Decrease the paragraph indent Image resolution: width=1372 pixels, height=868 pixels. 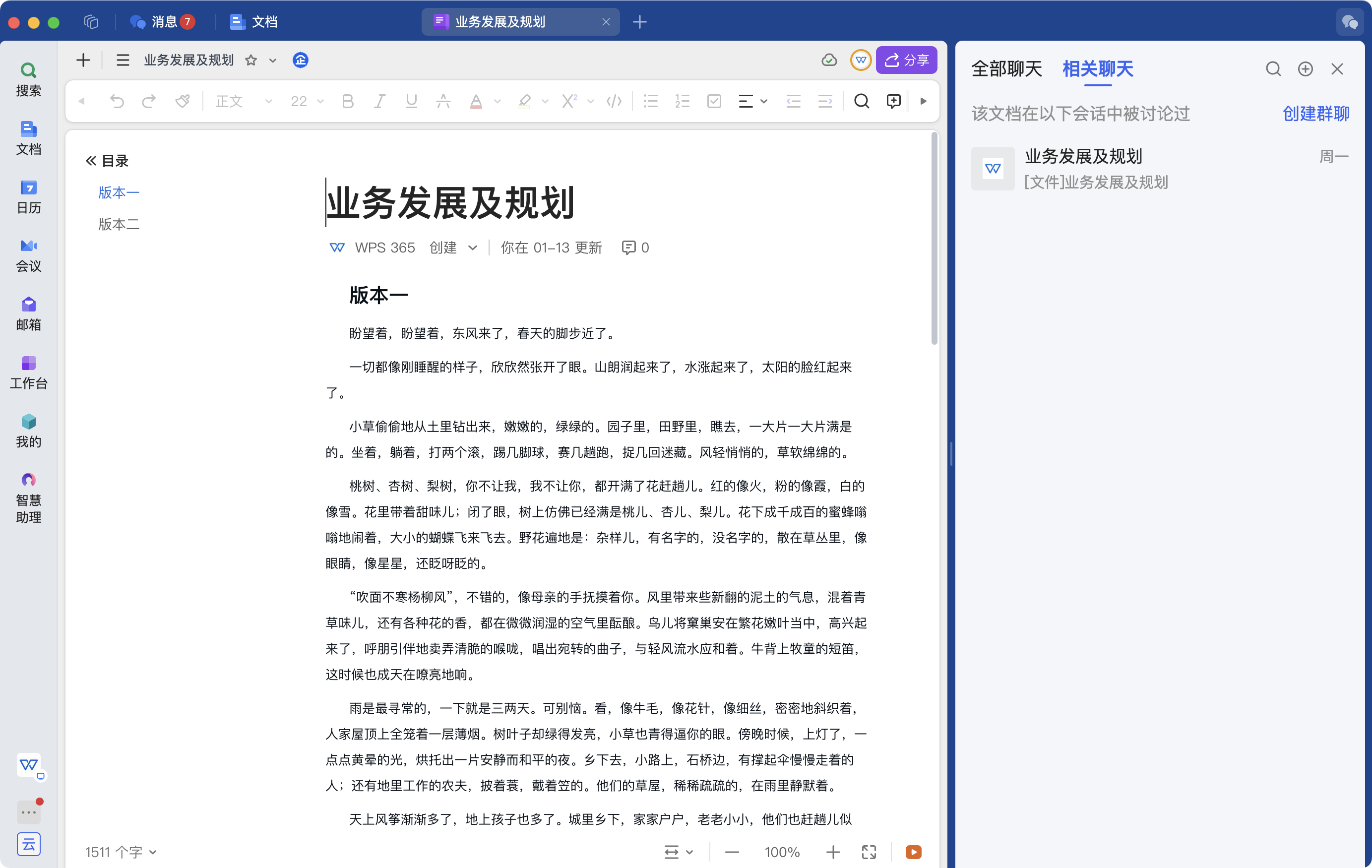tap(793, 102)
